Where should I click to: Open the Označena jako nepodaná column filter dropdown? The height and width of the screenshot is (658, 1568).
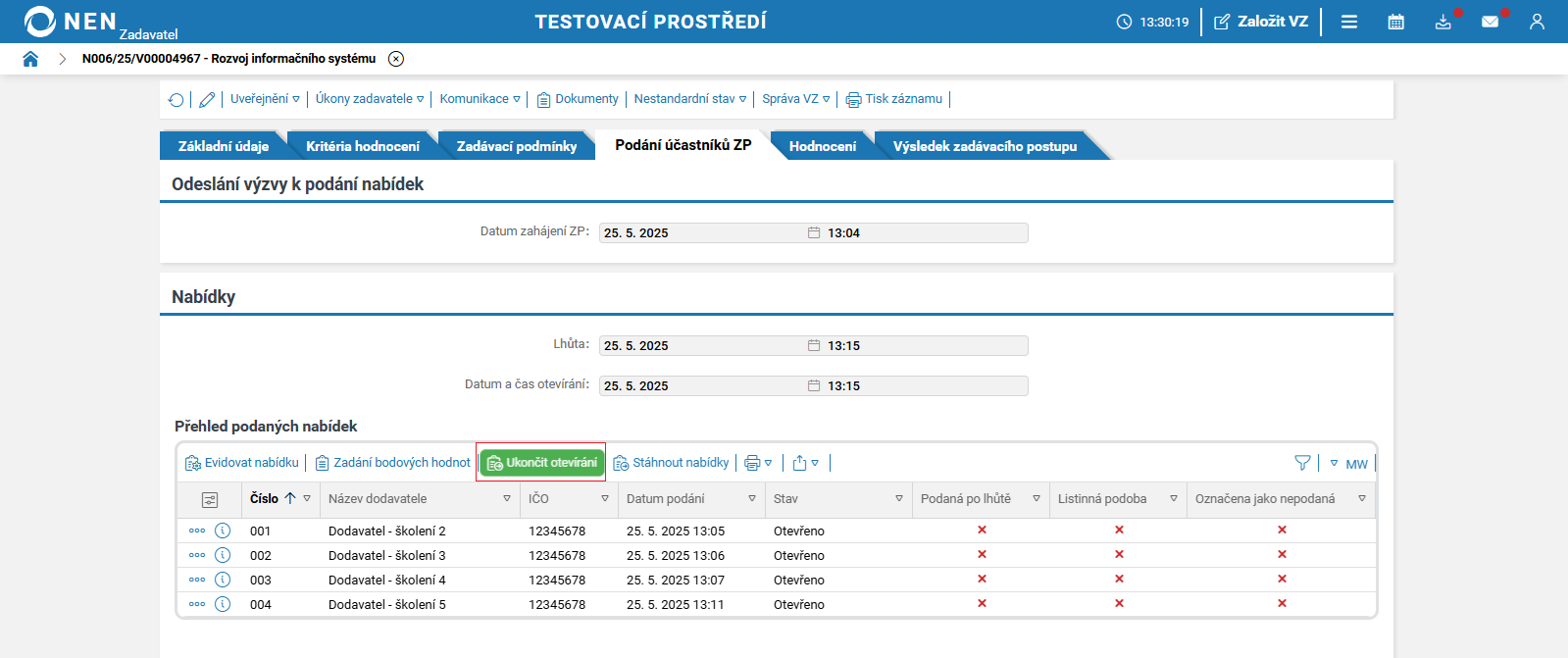tap(1362, 498)
